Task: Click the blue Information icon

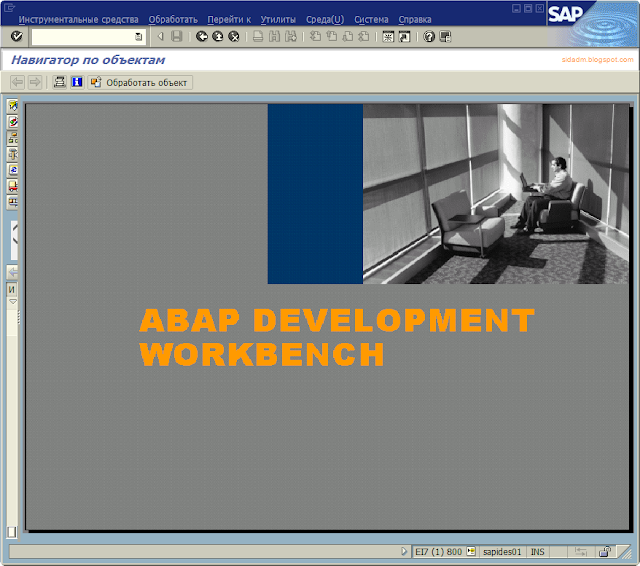Action: 77,82
